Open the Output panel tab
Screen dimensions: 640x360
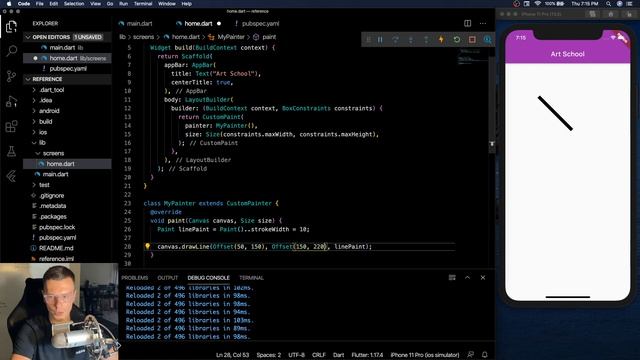[168, 278]
